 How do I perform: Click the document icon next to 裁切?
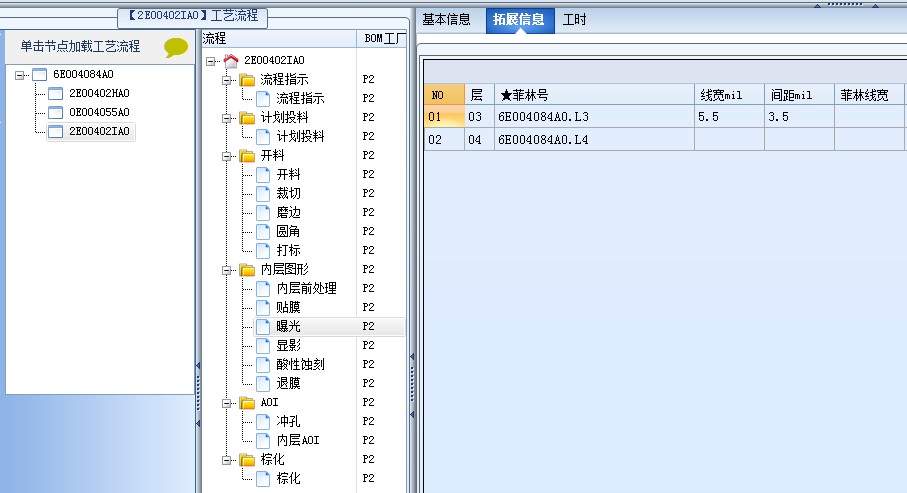tap(263, 194)
